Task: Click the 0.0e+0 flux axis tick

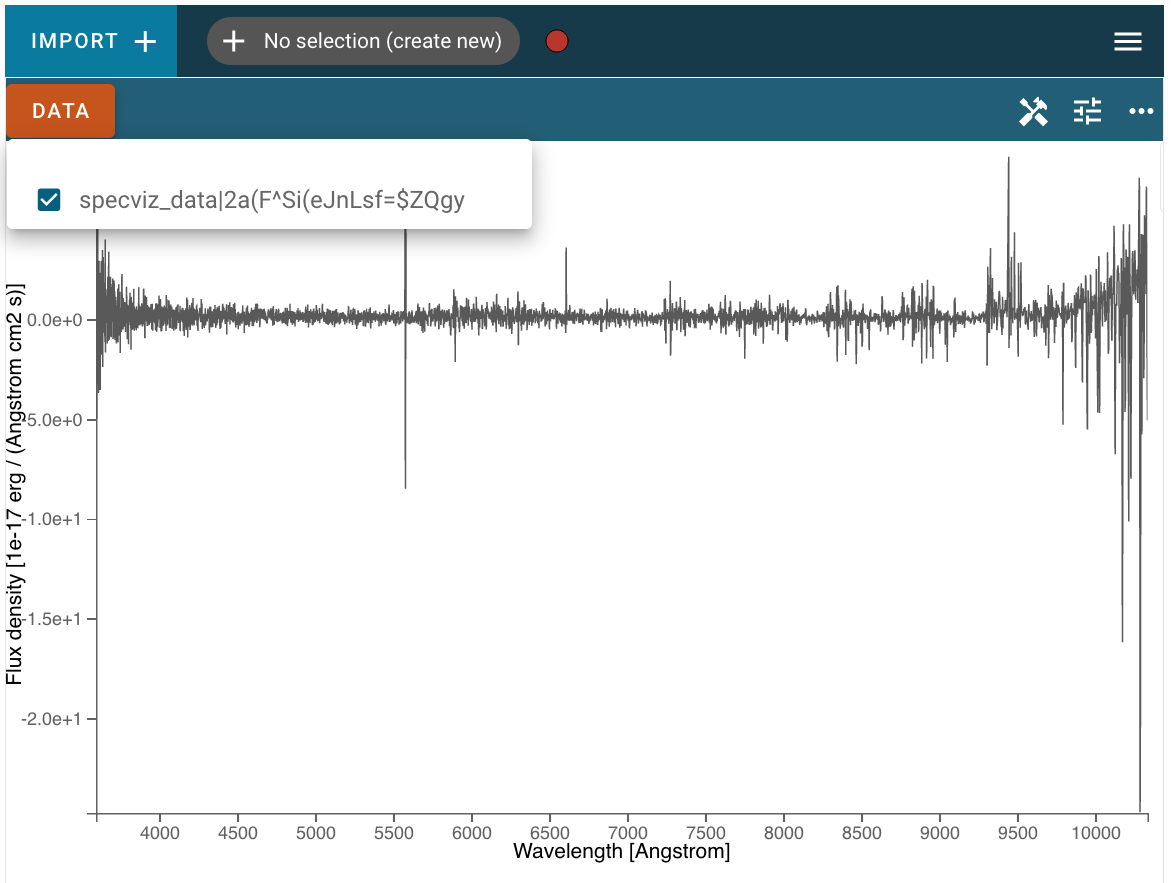Action: coord(55,320)
